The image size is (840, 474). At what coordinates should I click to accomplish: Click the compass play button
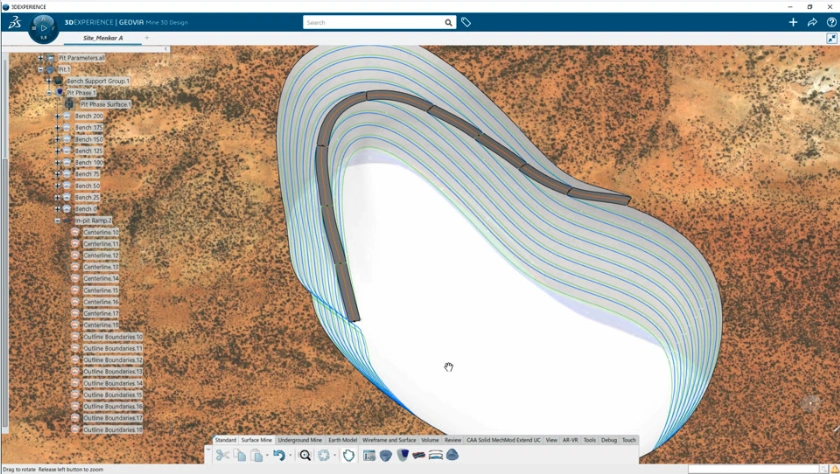click(44, 28)
